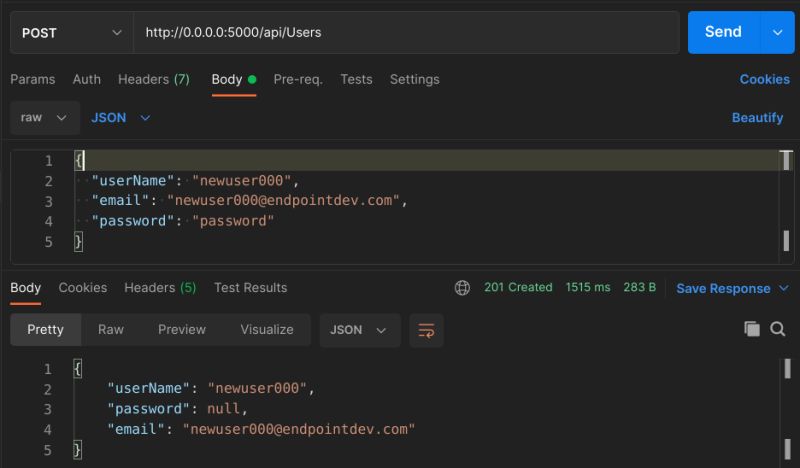Copy response using the copy icon
The width and height of the screenshot is (800, 468).
coord(752,329)
